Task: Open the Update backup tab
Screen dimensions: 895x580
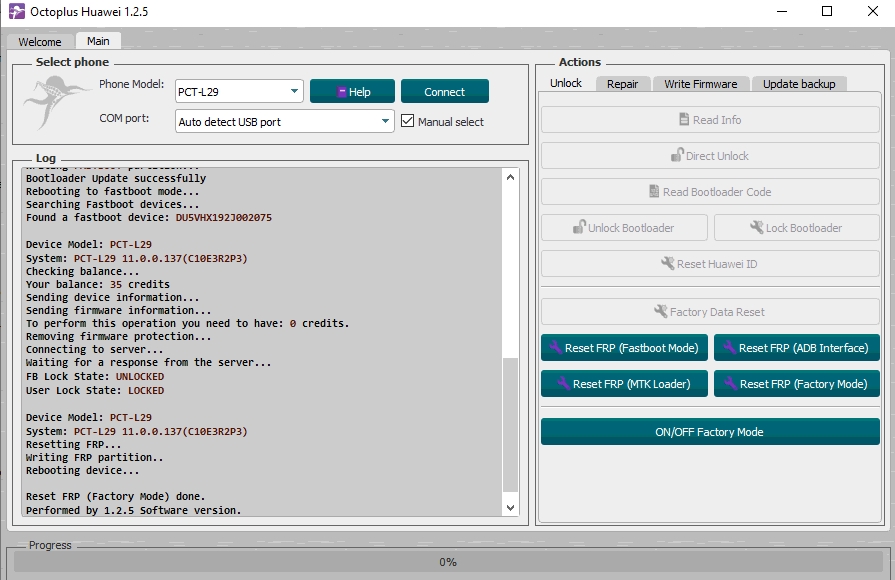Action: [x=799, y=84]
